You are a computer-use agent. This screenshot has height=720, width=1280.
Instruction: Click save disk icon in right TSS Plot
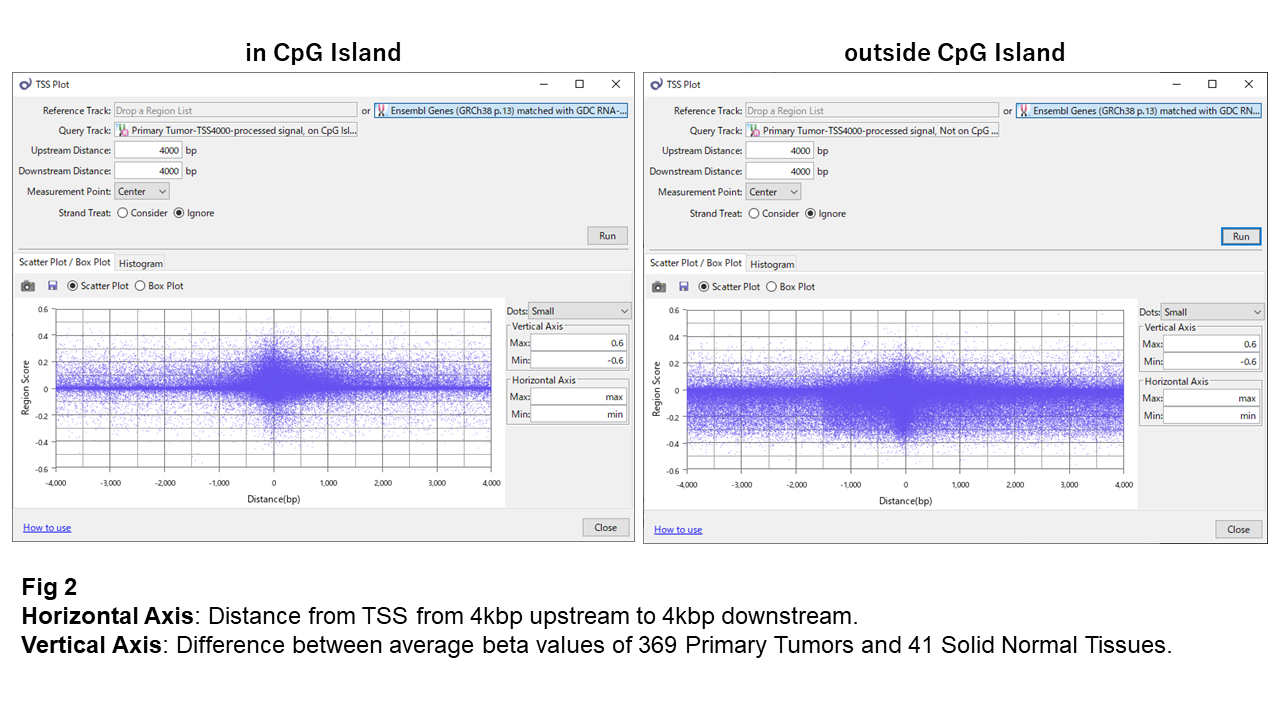683,287
